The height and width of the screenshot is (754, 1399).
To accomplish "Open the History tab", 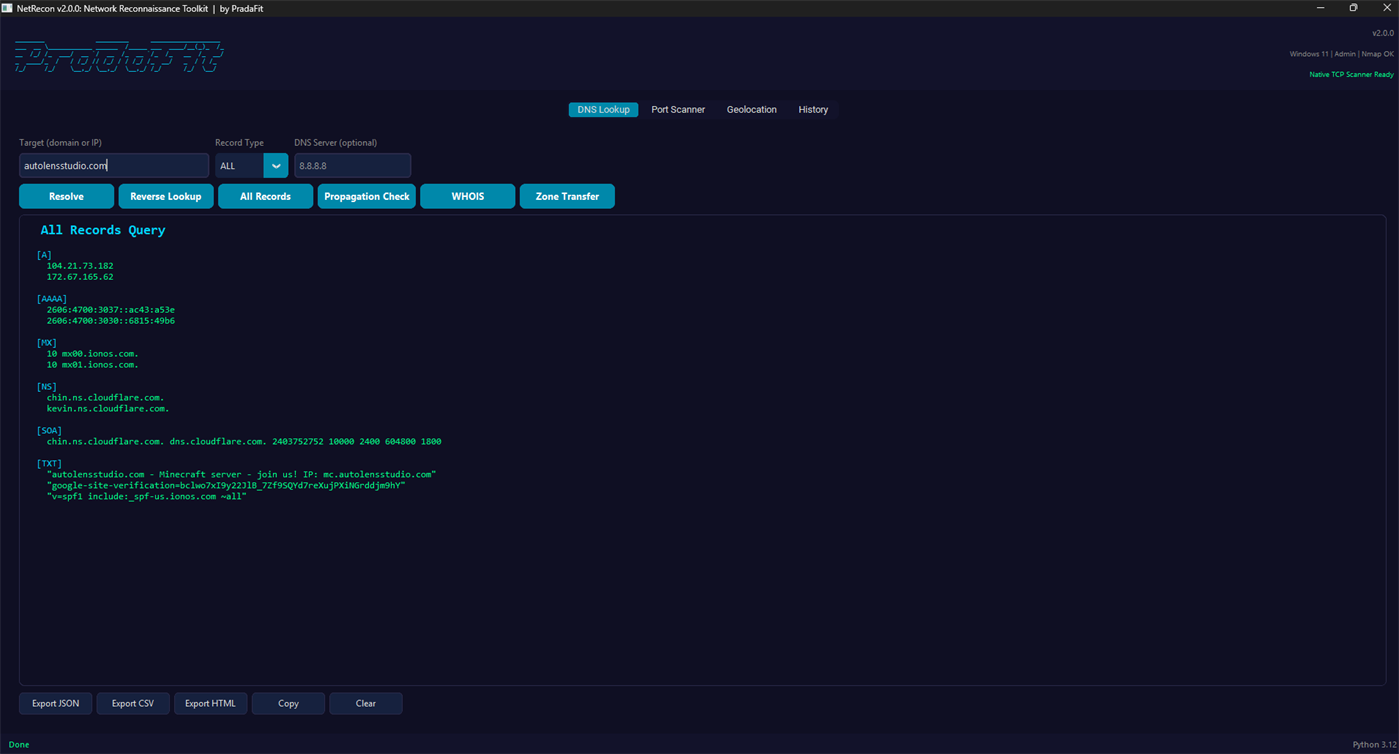I will pos(813,110).
